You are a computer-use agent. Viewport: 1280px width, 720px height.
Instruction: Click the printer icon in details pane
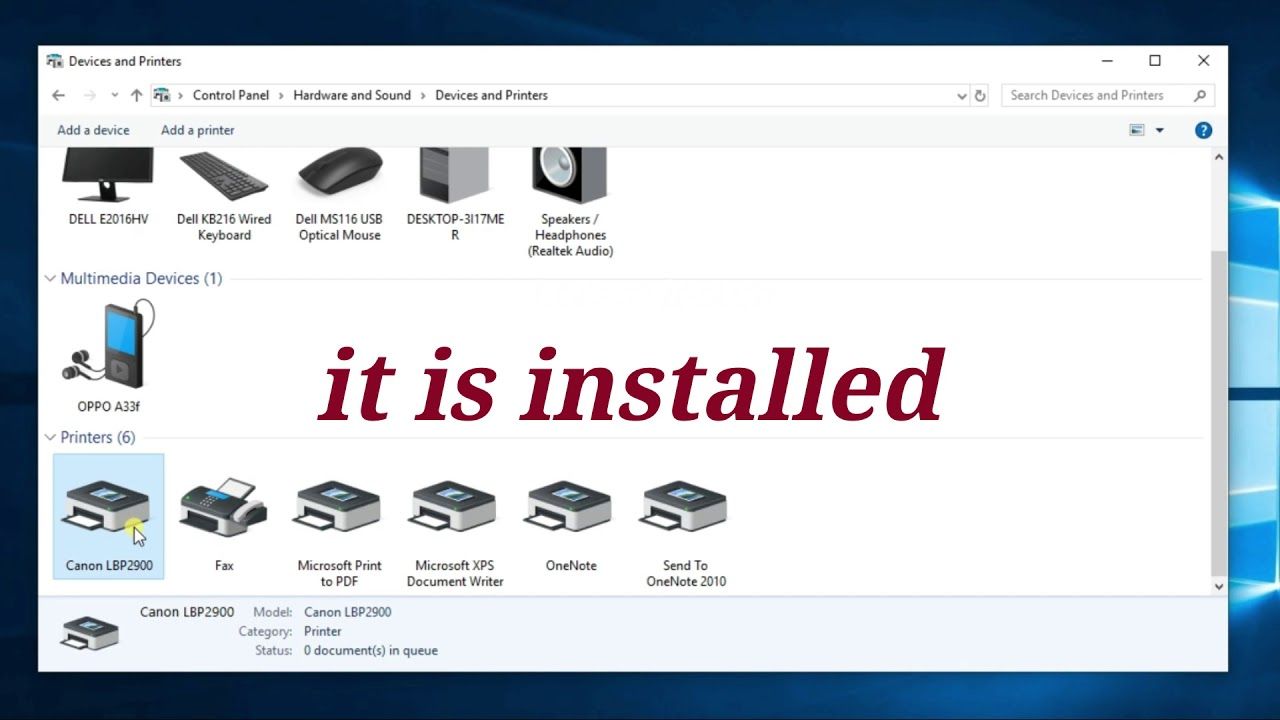(90, 633)
